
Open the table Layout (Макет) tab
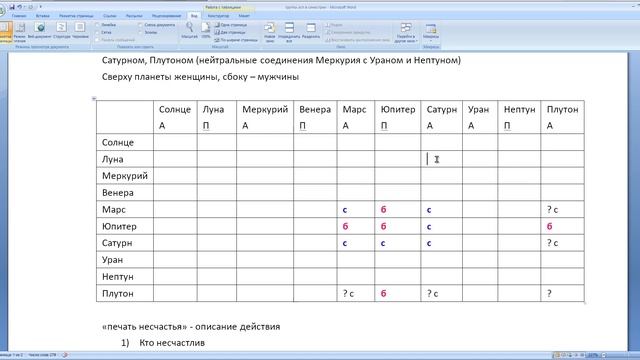click(244, 16)
